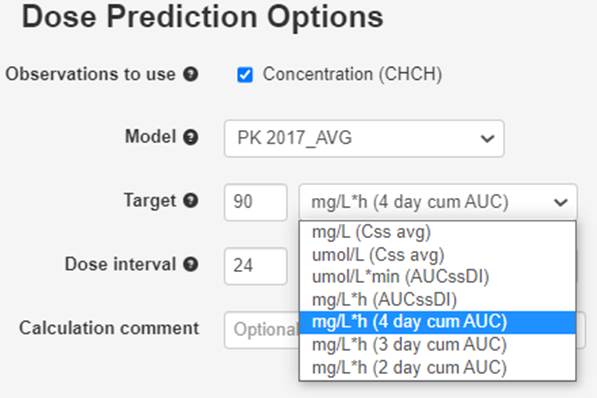
Task: Click chevron arrow of Target unit dropdown
Action: coord(560,202)
